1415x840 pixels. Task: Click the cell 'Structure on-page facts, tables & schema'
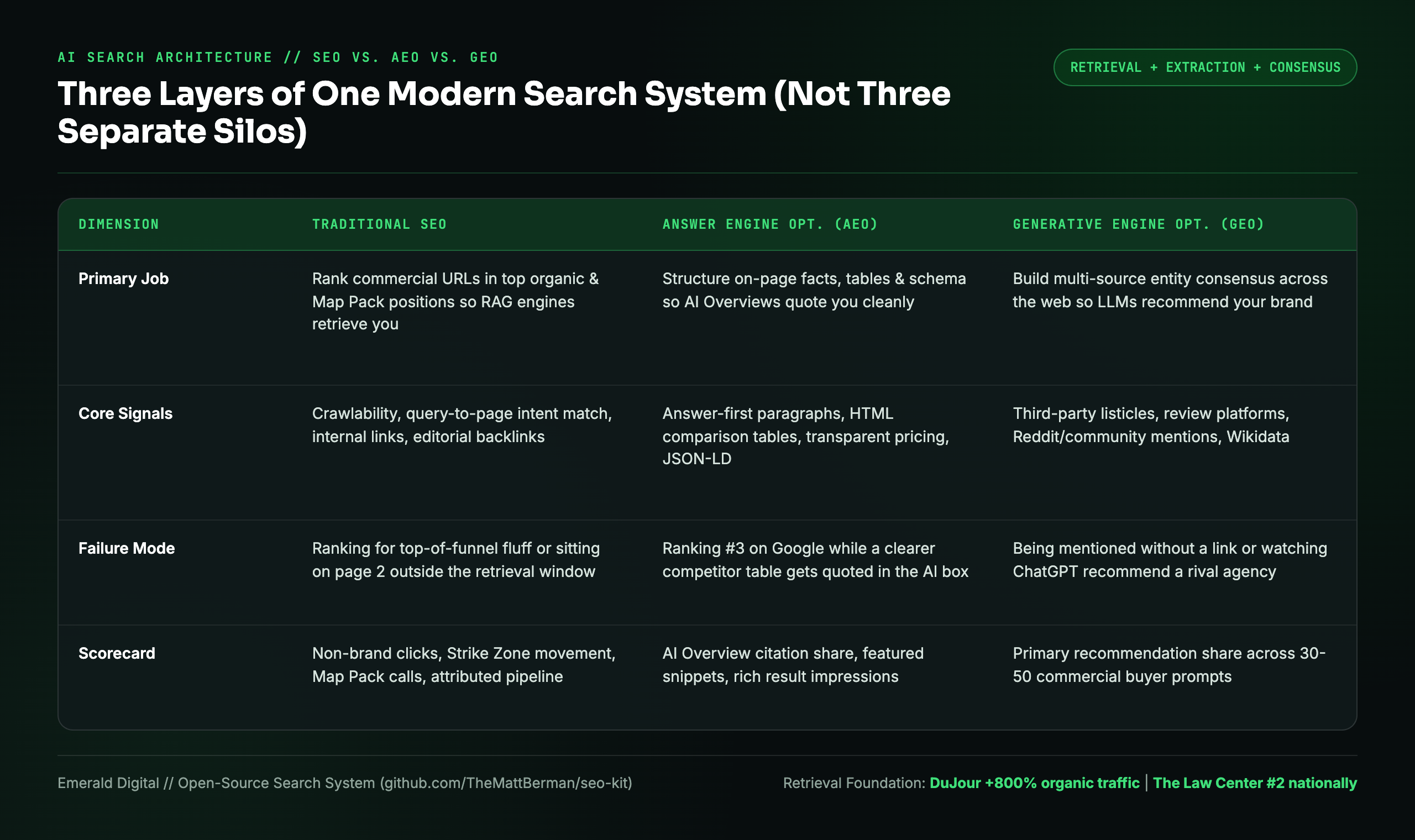814,290
